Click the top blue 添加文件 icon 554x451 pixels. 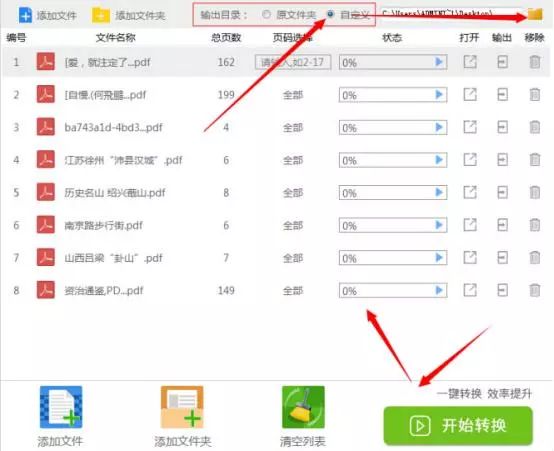point(25,15)
